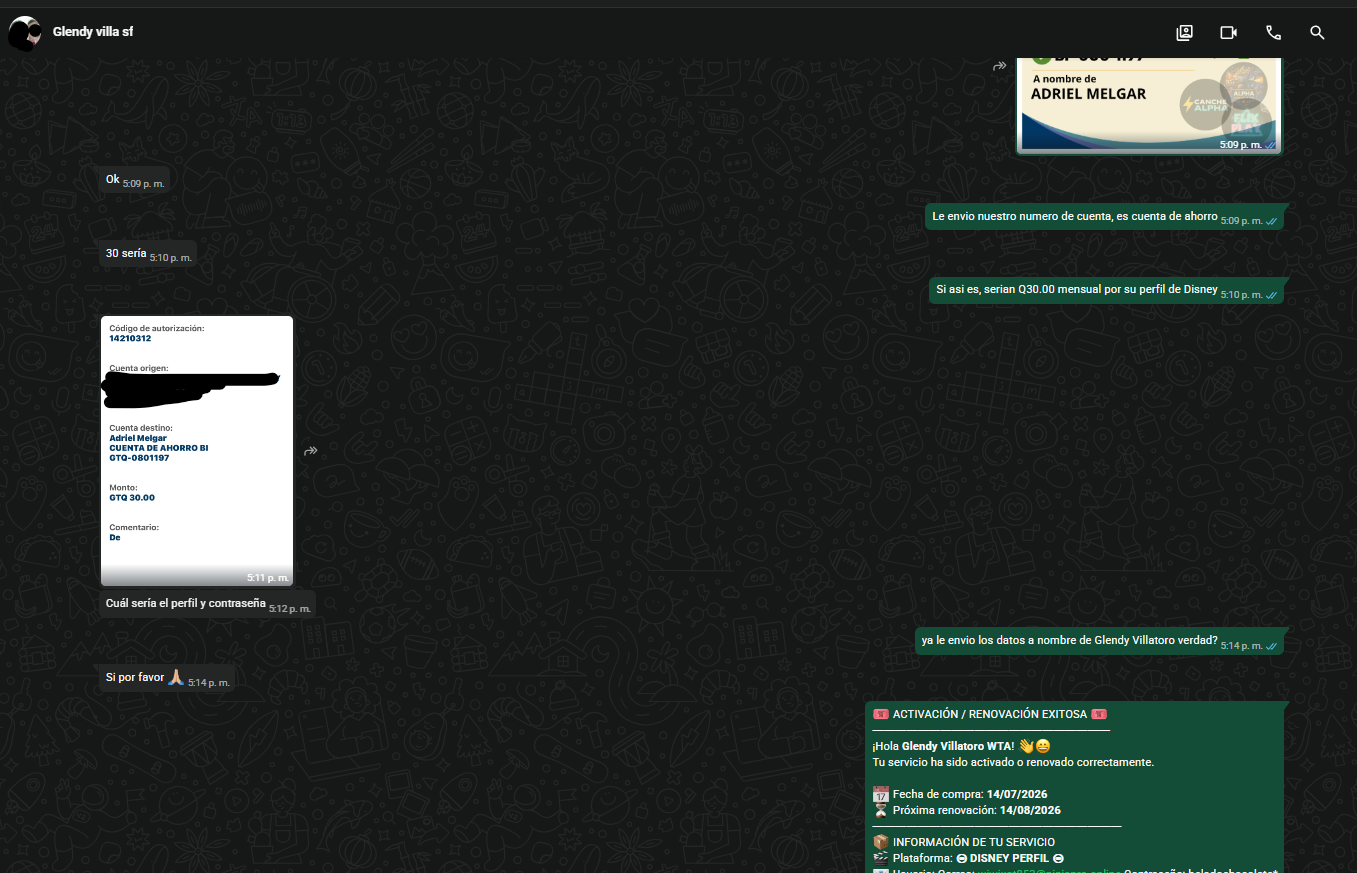This screenshot has height=873, width=1357.
Task: Click account number GTQ-0801197 in the receipt
Action: click(x=139, y=458)
